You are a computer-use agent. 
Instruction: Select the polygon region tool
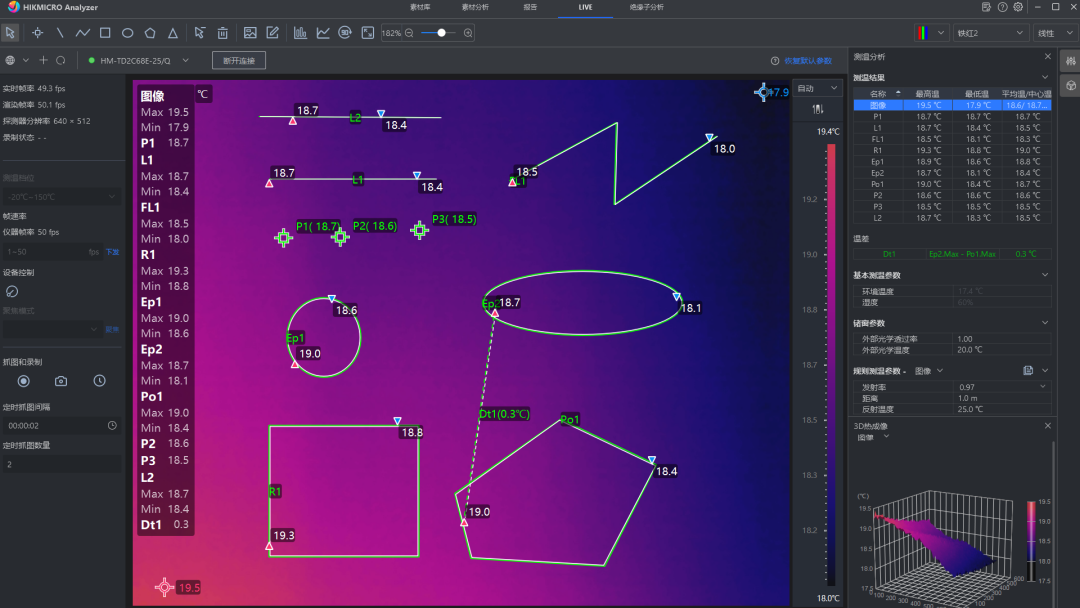150,33
